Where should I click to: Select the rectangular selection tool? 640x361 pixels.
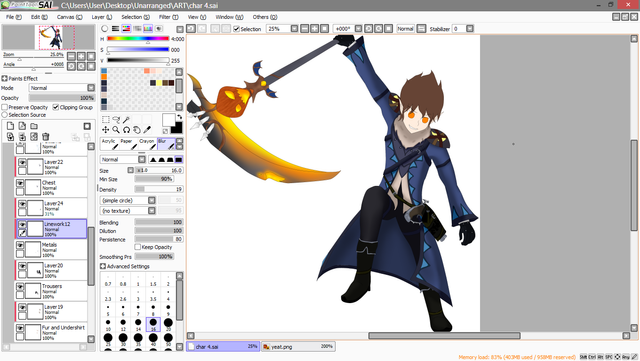coord(106,119)
